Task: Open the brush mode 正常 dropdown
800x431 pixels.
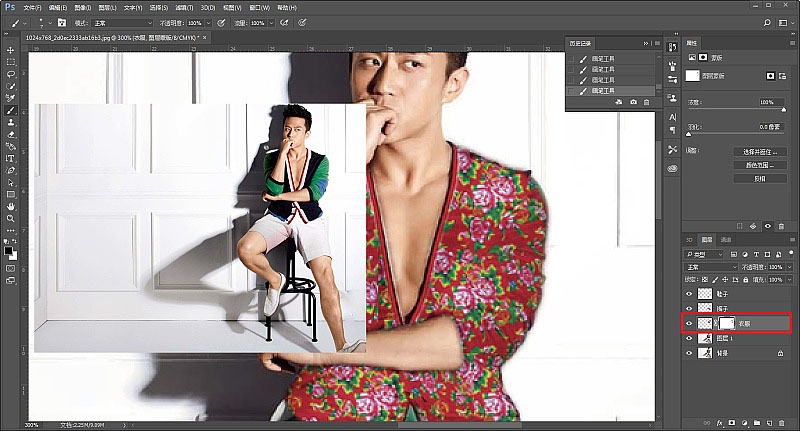Action: click(122, 23)
